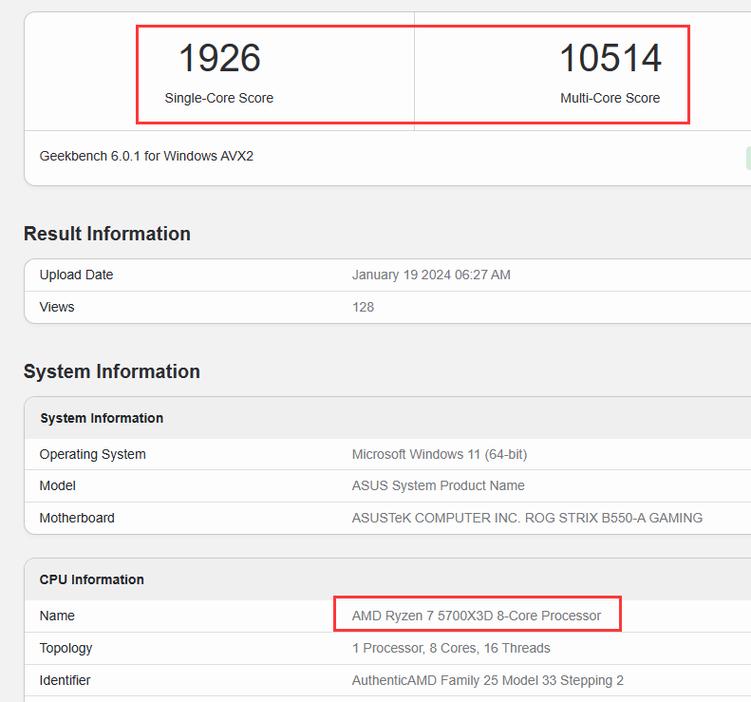
Task: Click the large System Information section heading
Action: pyautogui.click(x=112, y=372)
